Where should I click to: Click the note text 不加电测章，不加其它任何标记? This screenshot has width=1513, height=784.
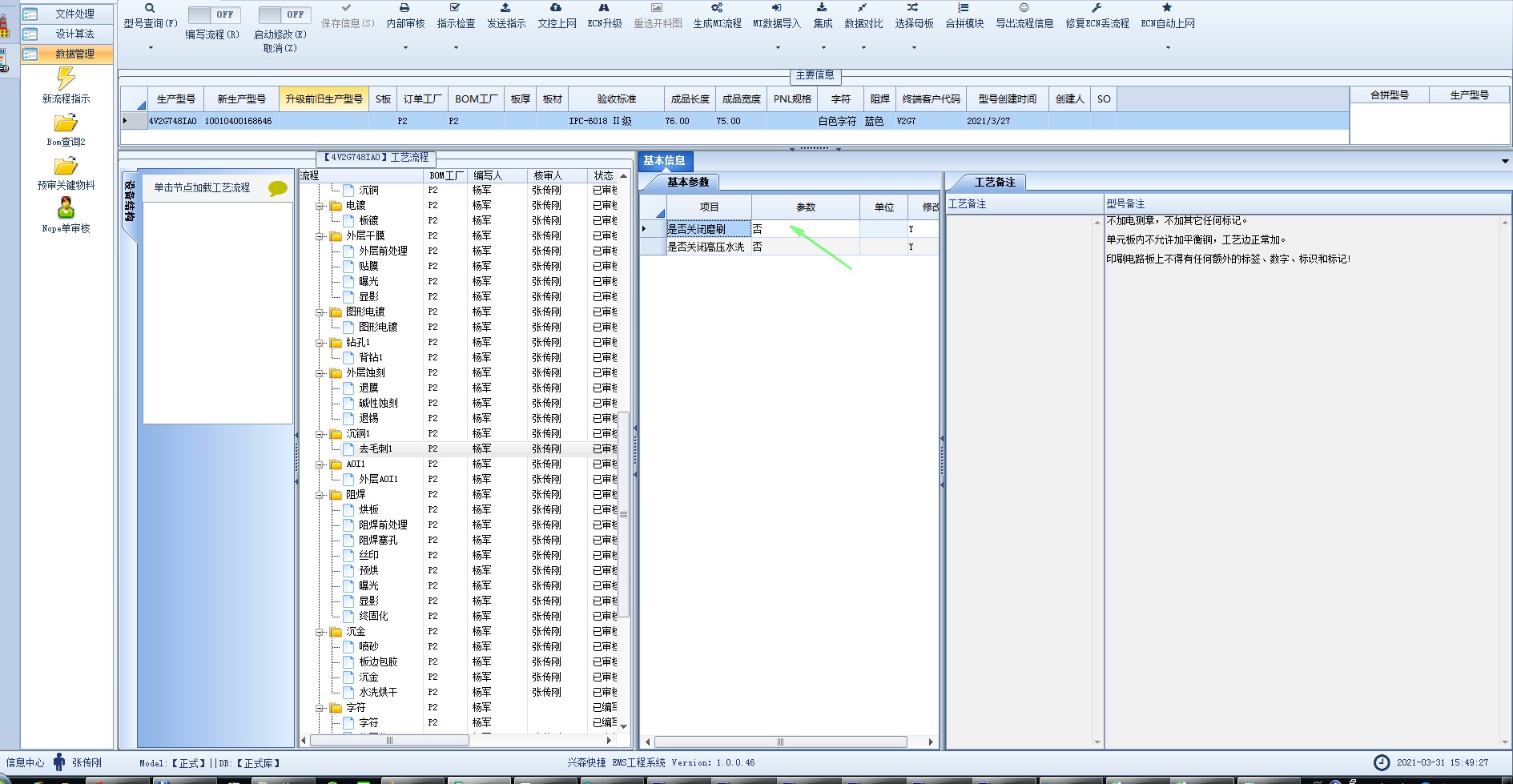coord(1177,220)
